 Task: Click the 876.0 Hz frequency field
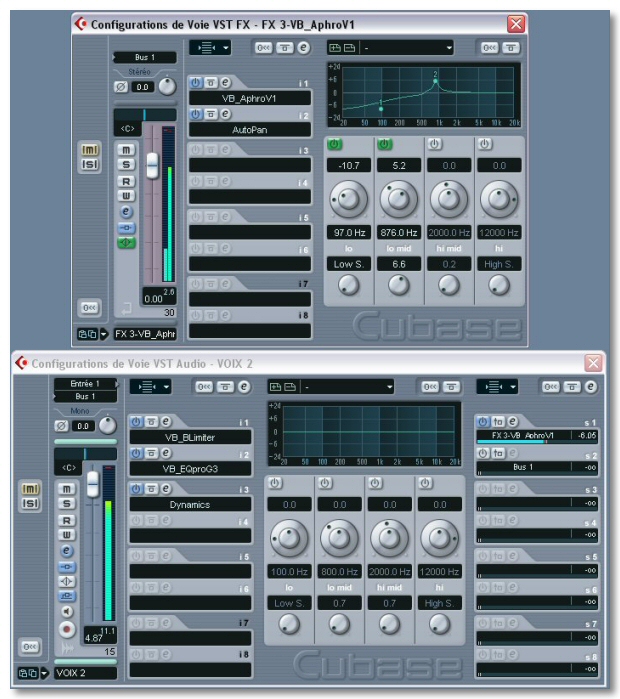coord(399,232)
